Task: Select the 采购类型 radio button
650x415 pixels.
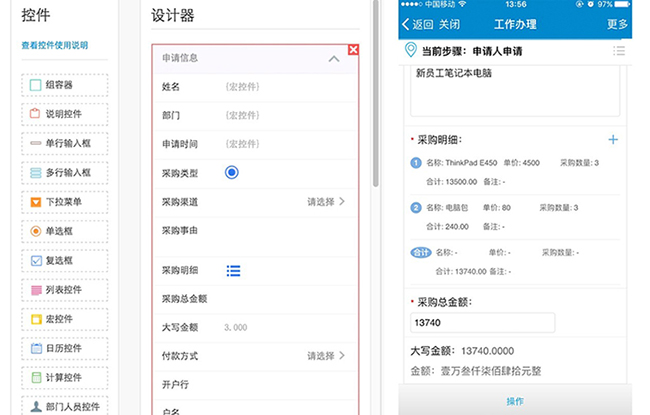Action: coord(232,172)
